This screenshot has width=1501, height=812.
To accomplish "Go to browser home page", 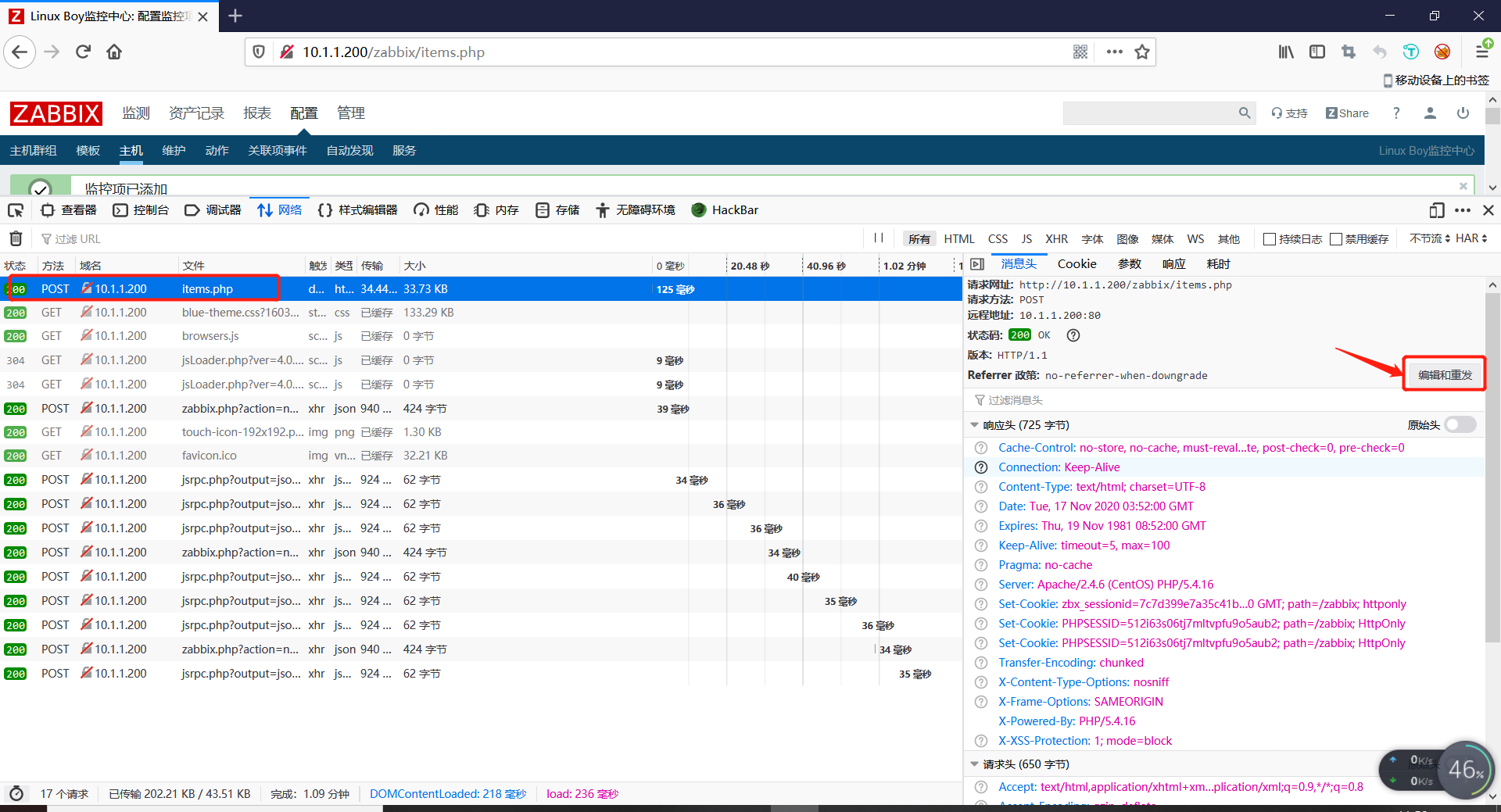I will pos(114,52).
